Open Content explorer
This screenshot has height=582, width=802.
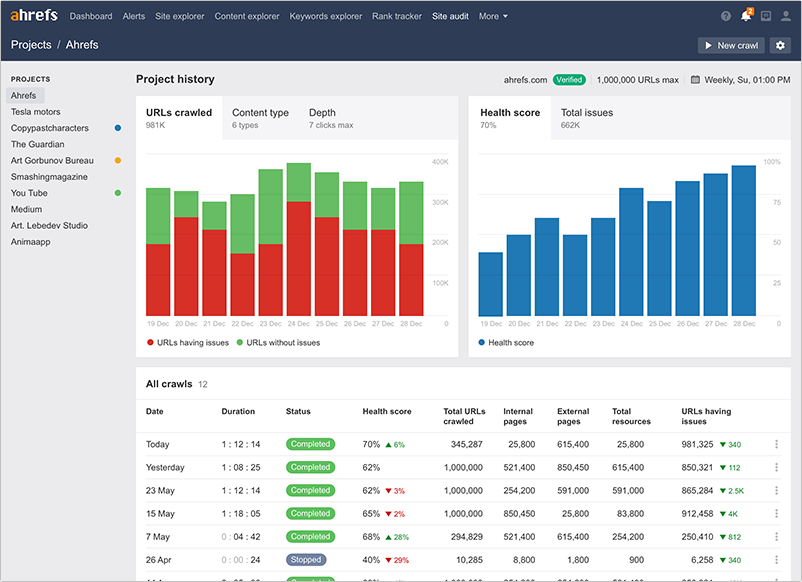pyautogui.click(x=247, y=16)
